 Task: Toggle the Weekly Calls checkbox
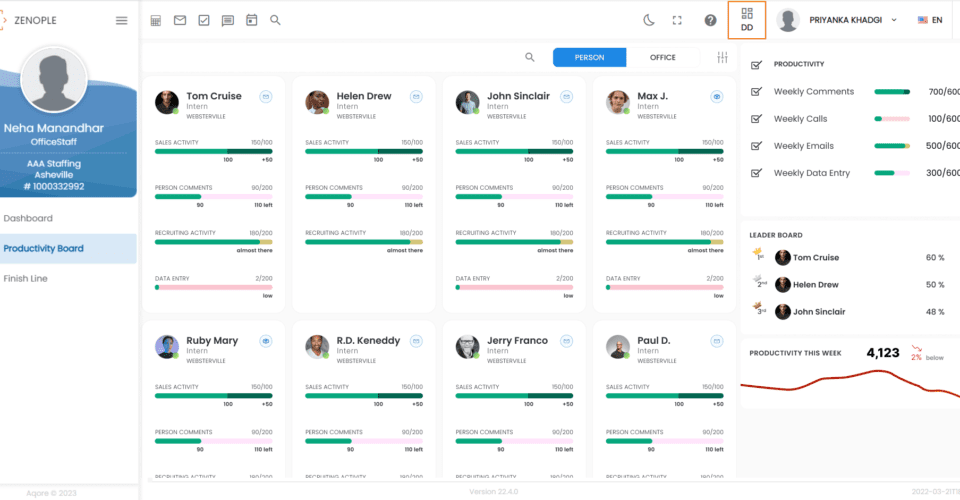(x=756, y=119)
